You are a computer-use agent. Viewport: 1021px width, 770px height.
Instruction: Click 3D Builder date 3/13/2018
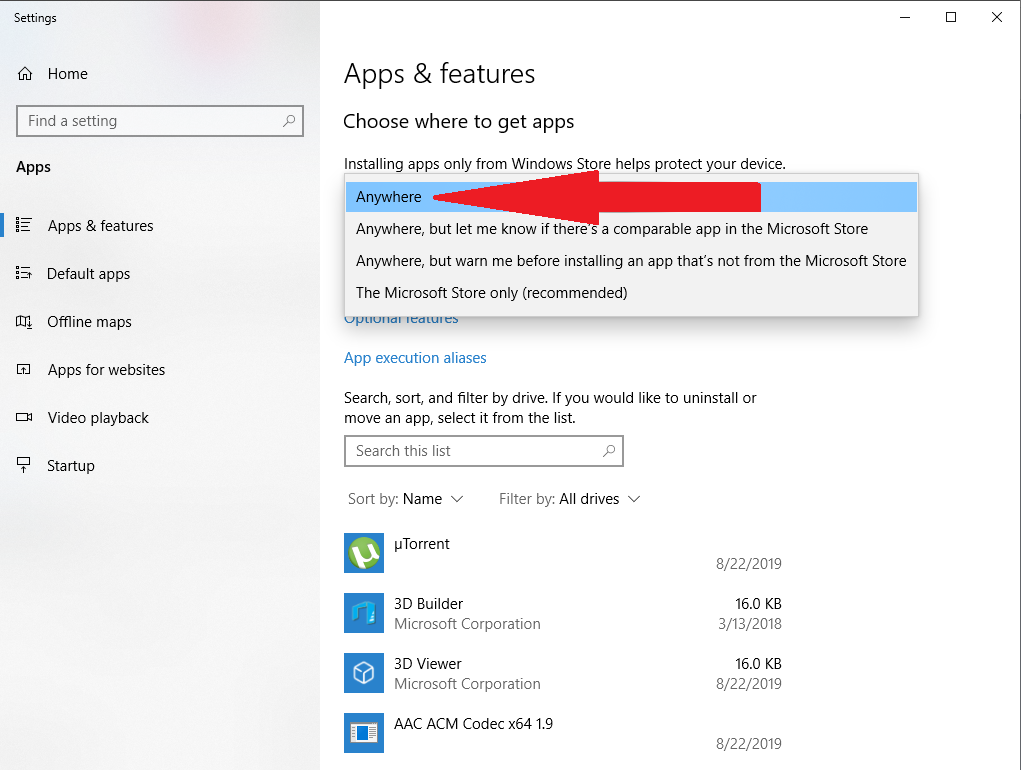(x=749, y=624)
